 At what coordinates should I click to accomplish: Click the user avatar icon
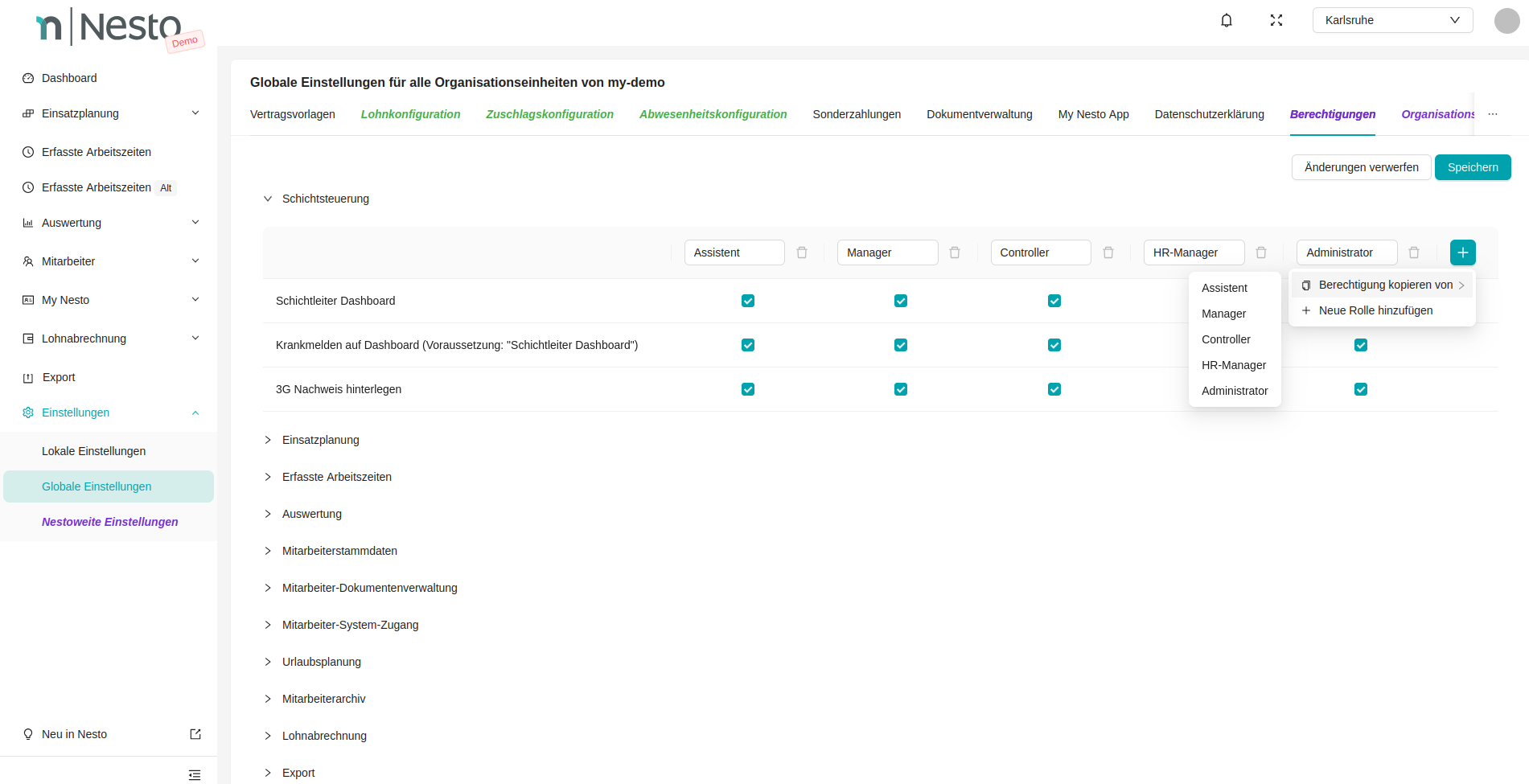1506,21
